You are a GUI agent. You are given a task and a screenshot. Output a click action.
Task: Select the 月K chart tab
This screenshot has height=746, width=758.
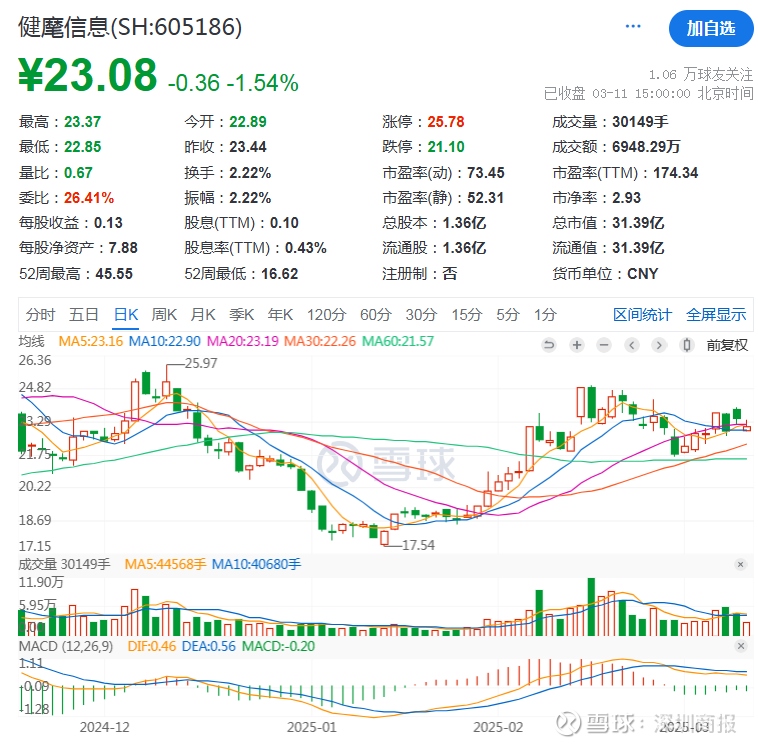click(203, 315)
